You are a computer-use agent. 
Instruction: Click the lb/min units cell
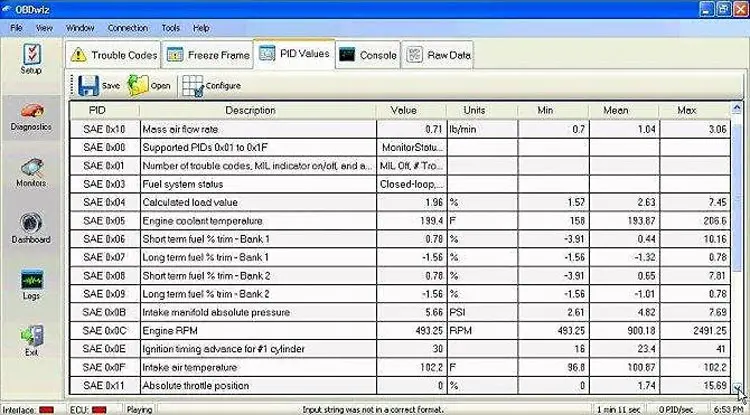482,129
